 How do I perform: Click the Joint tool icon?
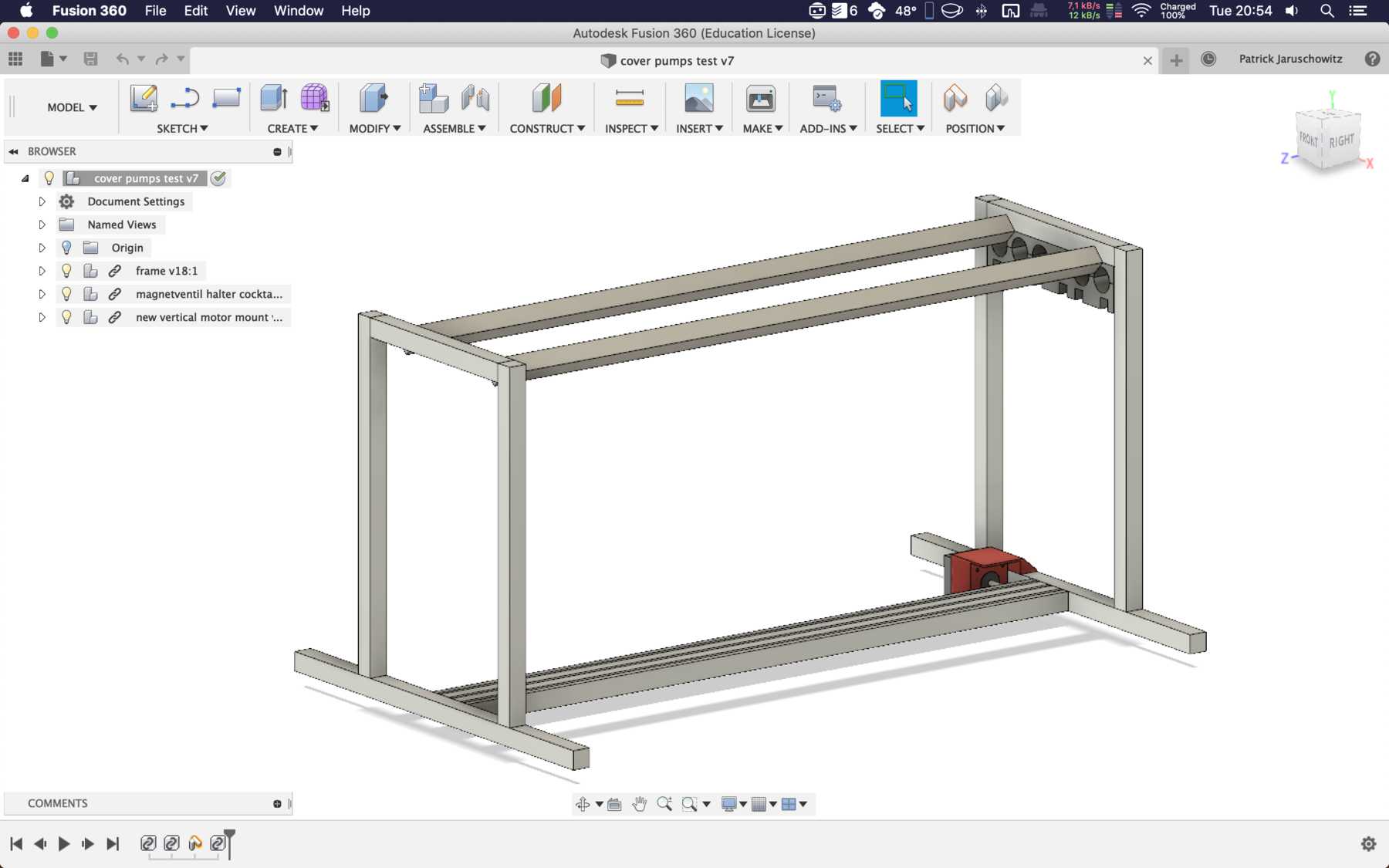(475, 99)
